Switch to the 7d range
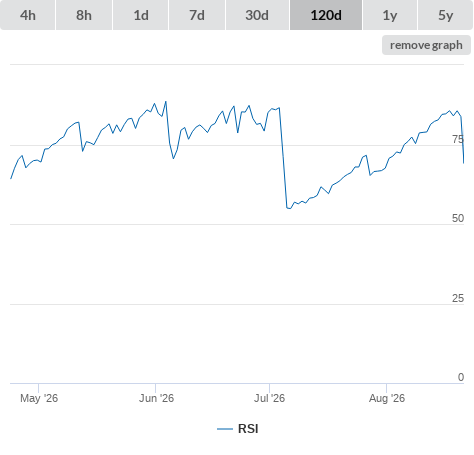The height and width of the screenshot is (455, 474). [197, 15]
